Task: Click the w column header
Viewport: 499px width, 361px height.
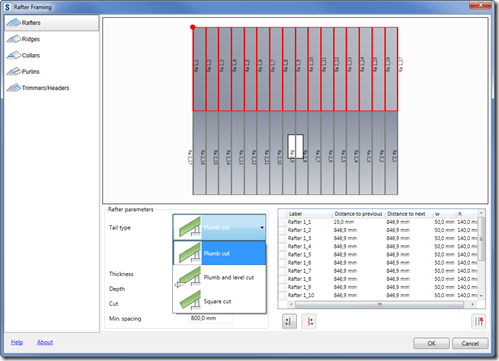Action: [444, 214]
